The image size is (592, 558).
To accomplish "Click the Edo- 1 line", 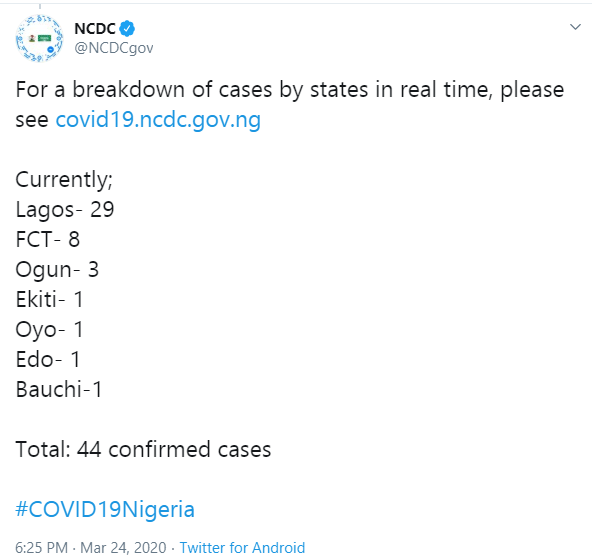I will point(48,359).
